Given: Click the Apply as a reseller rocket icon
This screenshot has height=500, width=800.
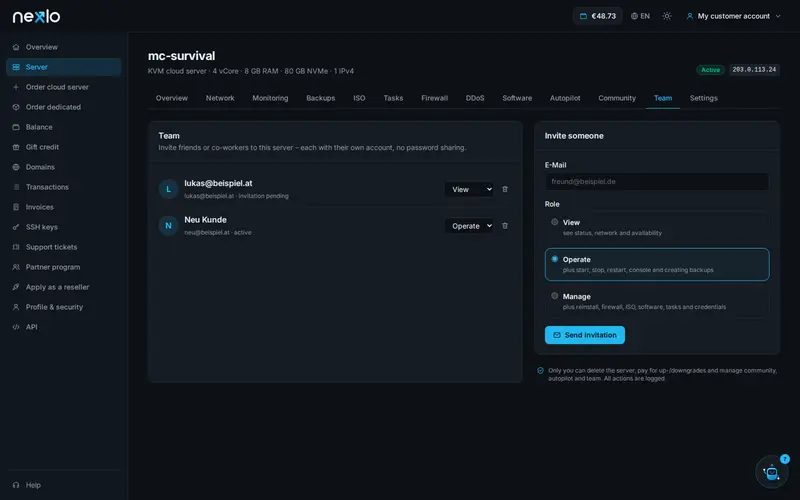Looking at the screenshot, I should click(x=16, y=287).
